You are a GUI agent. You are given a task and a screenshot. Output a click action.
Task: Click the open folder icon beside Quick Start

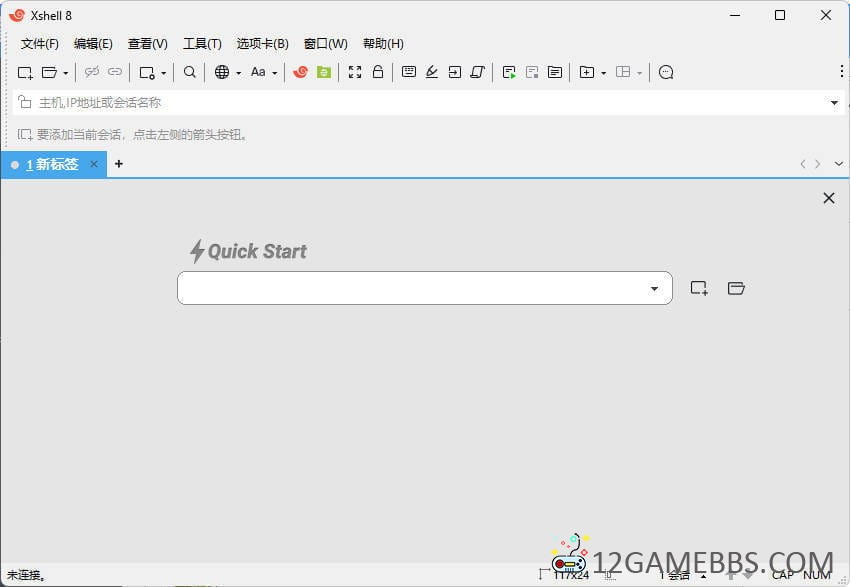tap(736, 288)
